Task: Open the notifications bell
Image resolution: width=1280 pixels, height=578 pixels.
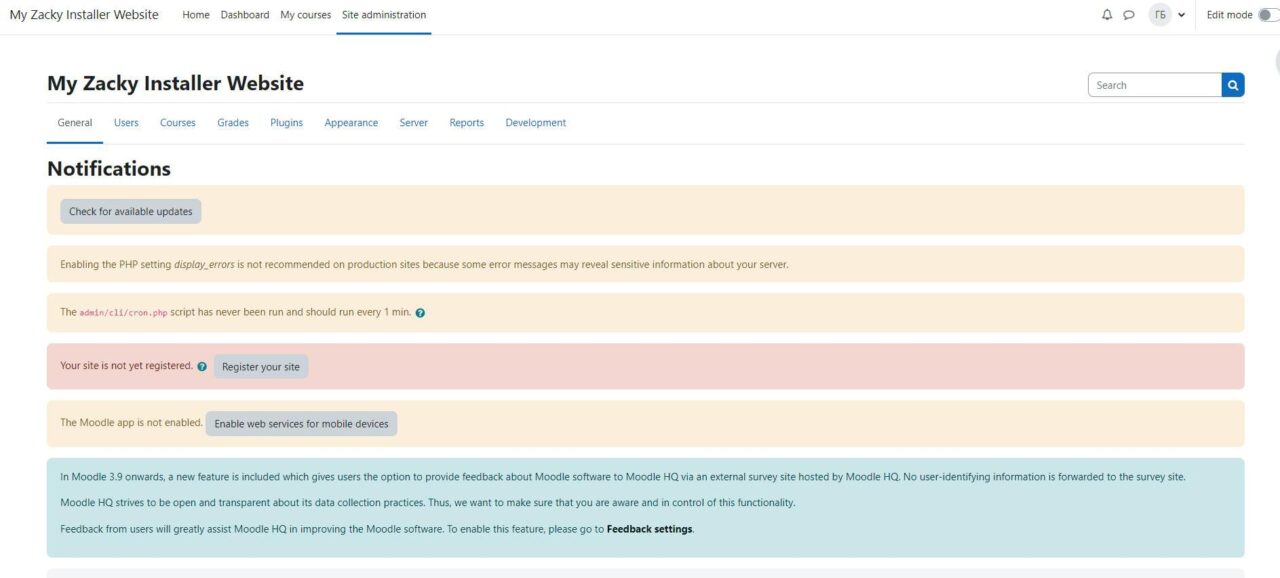Action: (x=1105, y=14)
